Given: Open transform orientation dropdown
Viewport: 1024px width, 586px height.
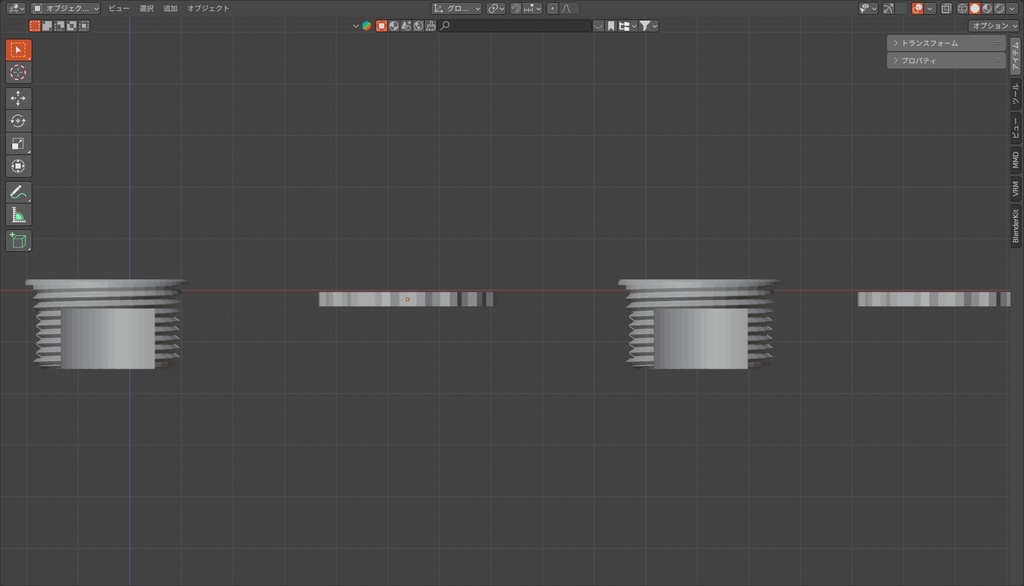Looking at the screenshot, I should coord(456,8).
